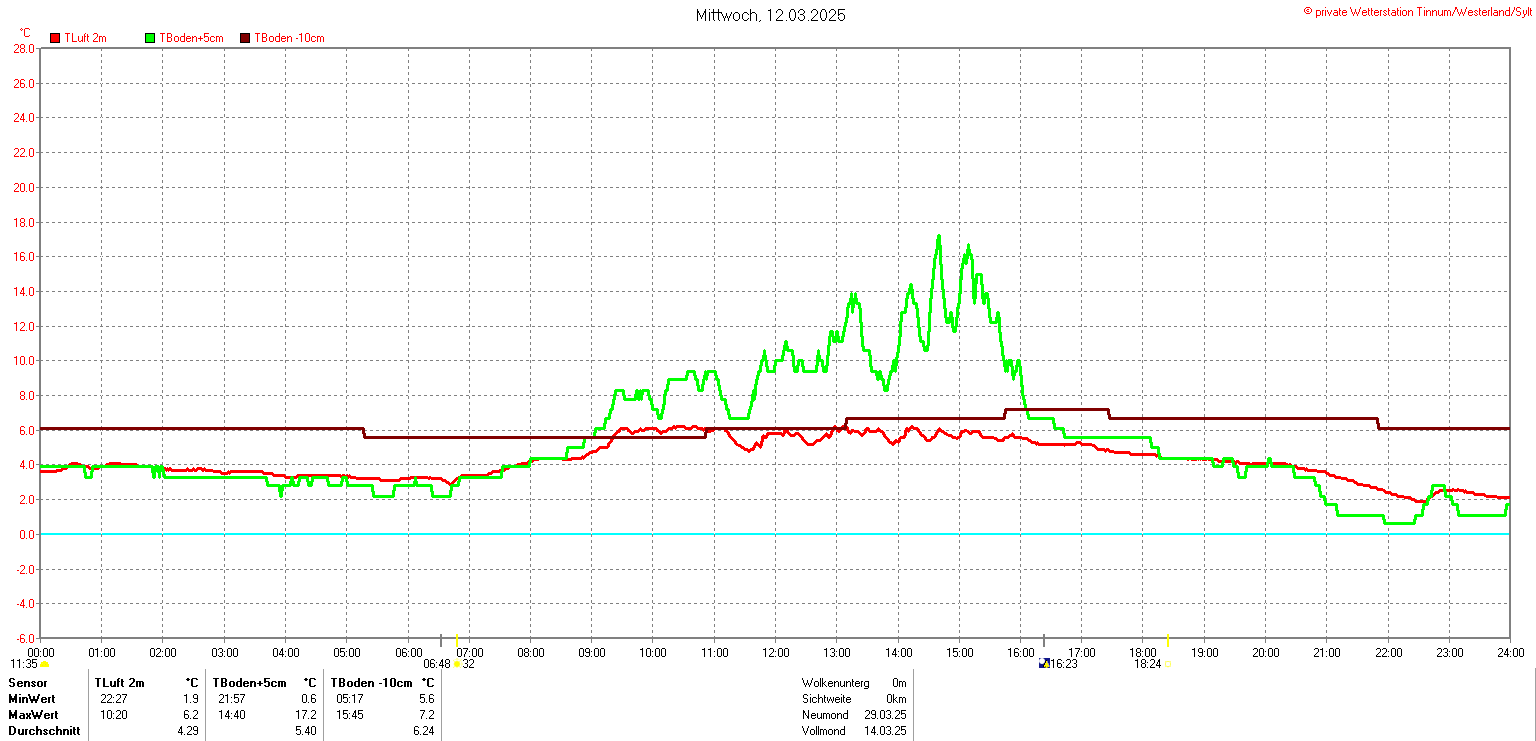
Task: Select the TBoden -10cm legend label
Action: (x=289, y=38)
